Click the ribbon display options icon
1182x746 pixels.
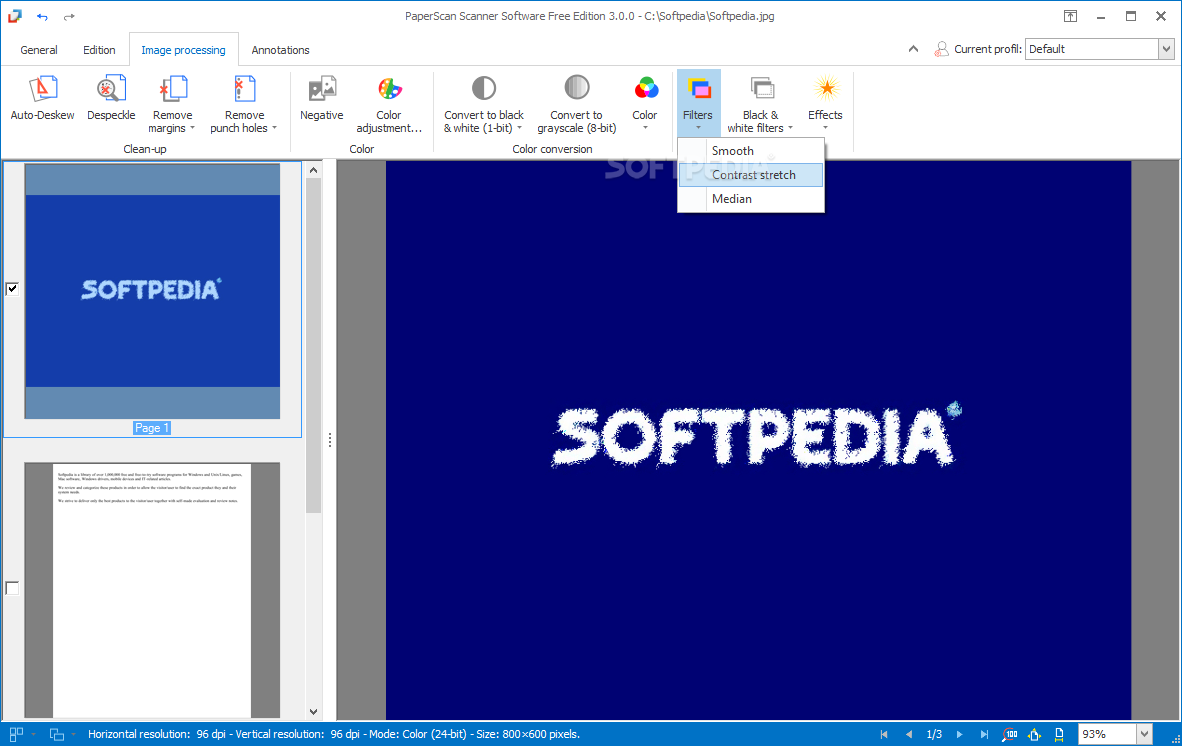(1070, 16)
